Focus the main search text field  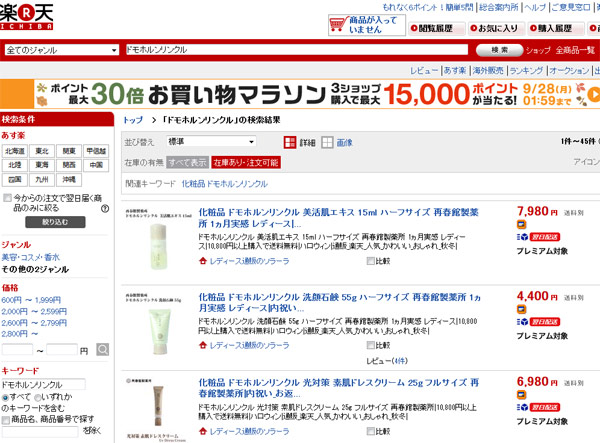pos(297,50)
